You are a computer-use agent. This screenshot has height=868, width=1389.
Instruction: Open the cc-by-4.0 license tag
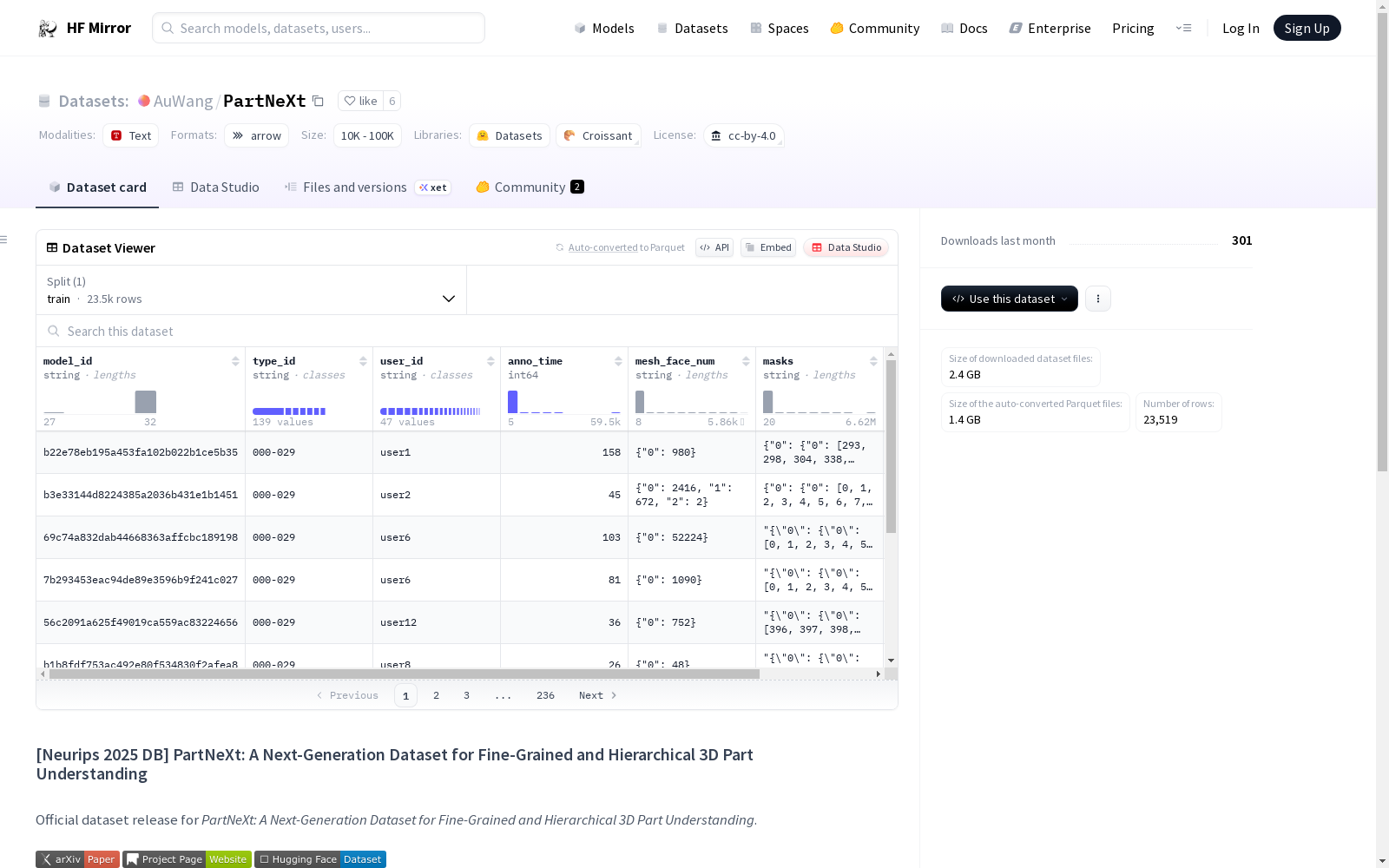pyautogui.click(x=744, y=135)
